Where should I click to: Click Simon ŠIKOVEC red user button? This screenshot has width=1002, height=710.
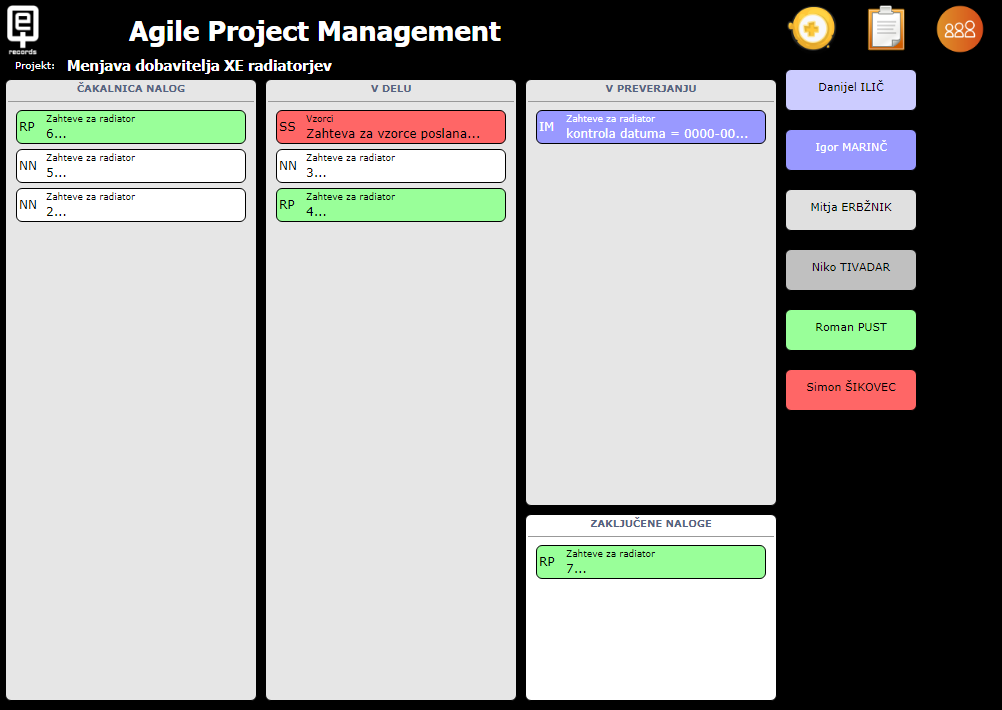pyautogui.click(x=850, y=389)
